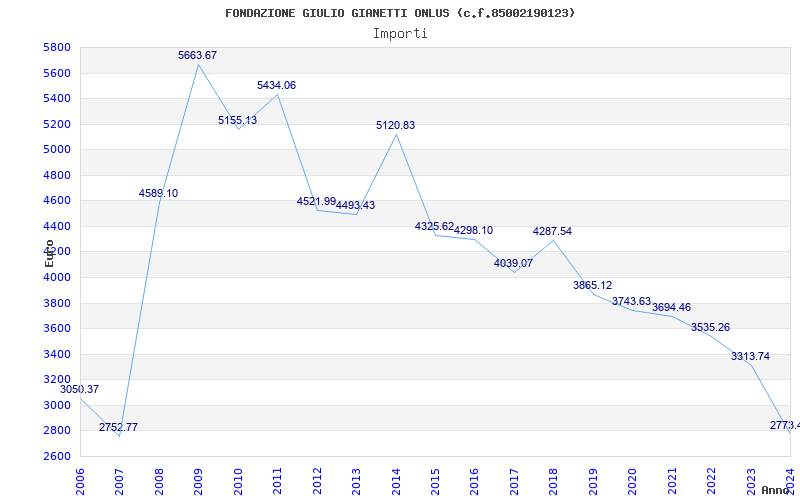
Task: Click the 4521.99 data label
Action: click(316, 202)
